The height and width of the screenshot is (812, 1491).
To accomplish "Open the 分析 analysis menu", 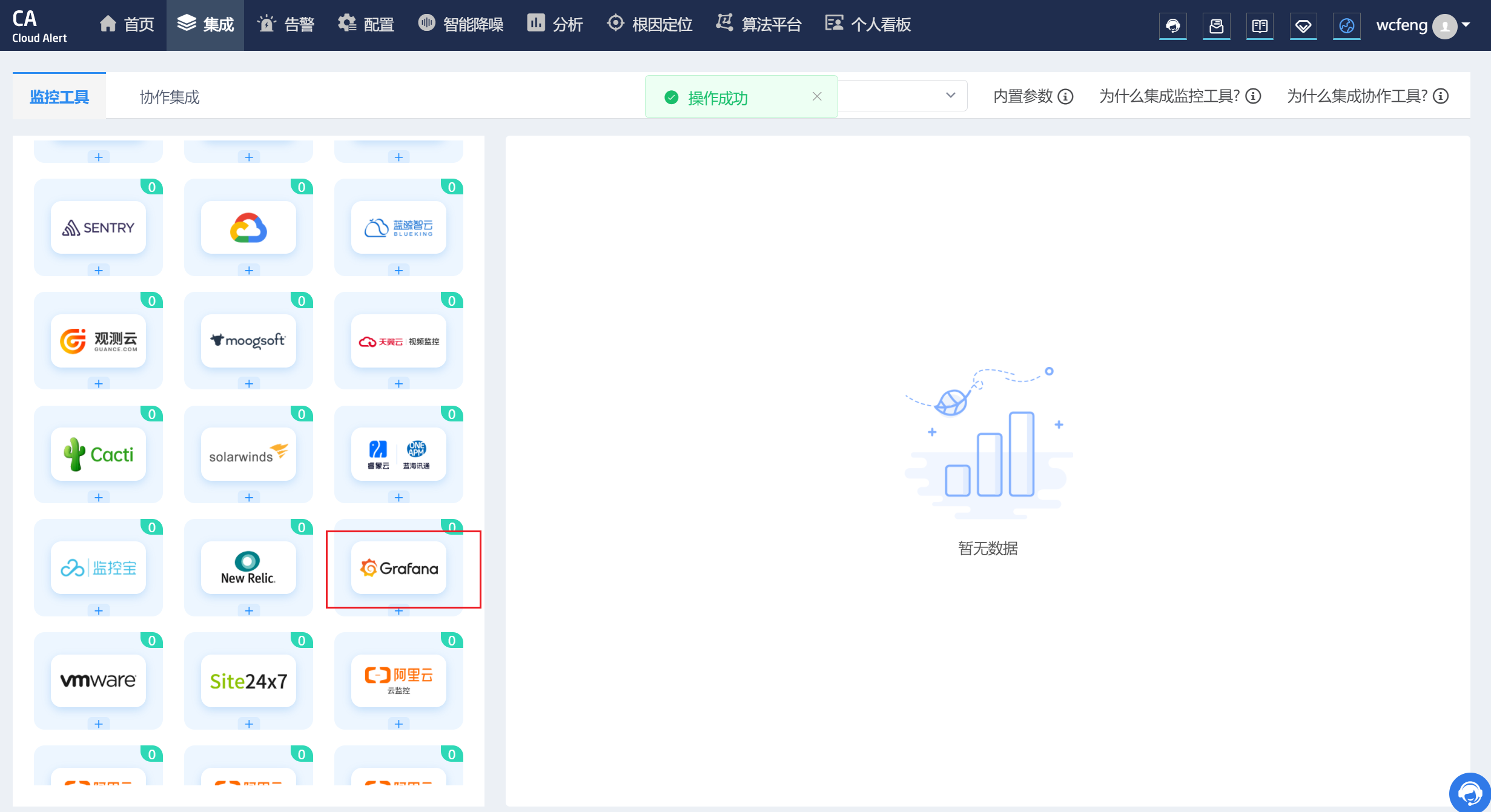I will (x=555, y=25).
